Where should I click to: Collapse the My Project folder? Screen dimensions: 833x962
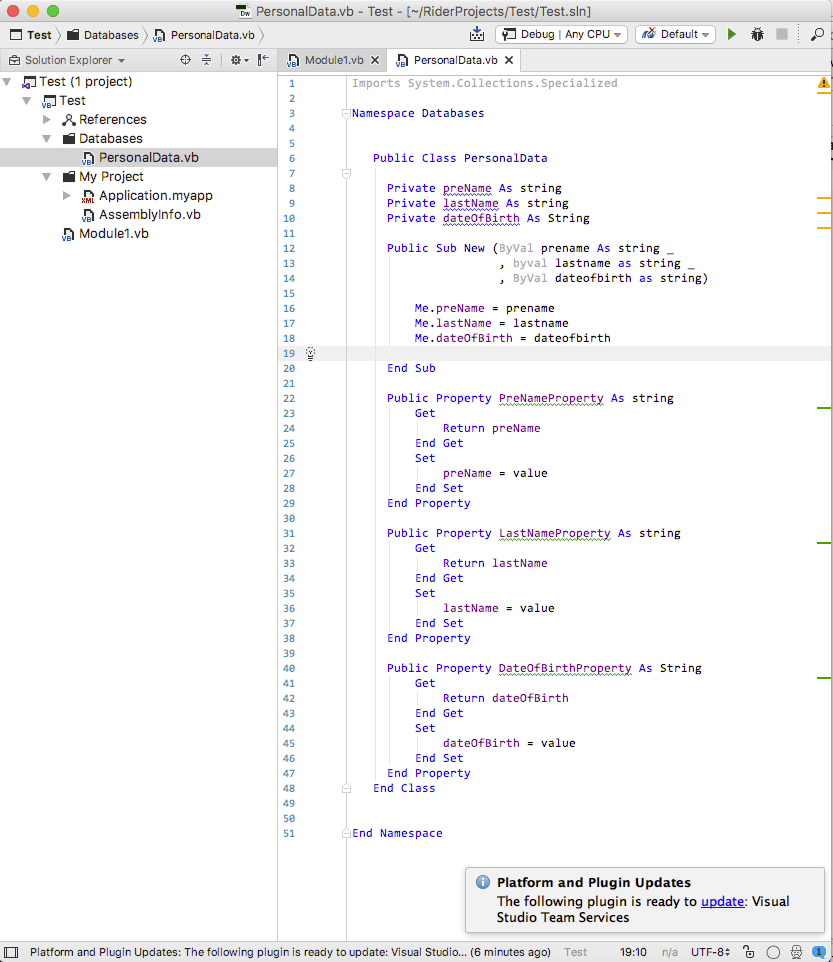pyautogui.click(x=47, y=177)
